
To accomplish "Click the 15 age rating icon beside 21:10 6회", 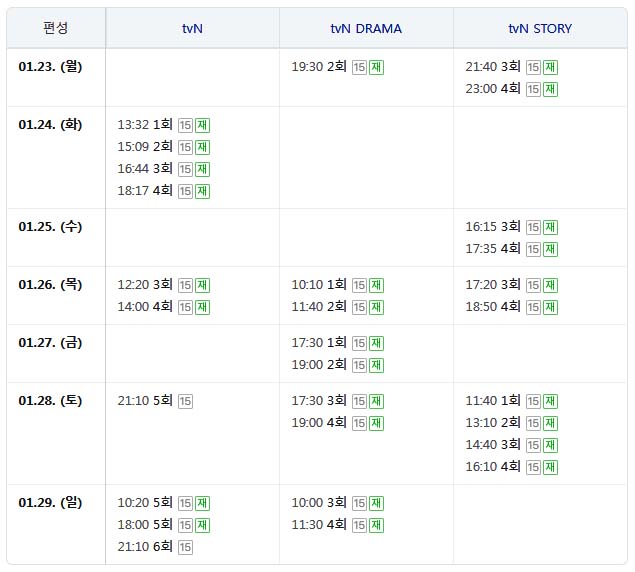I will click(185, 547).
